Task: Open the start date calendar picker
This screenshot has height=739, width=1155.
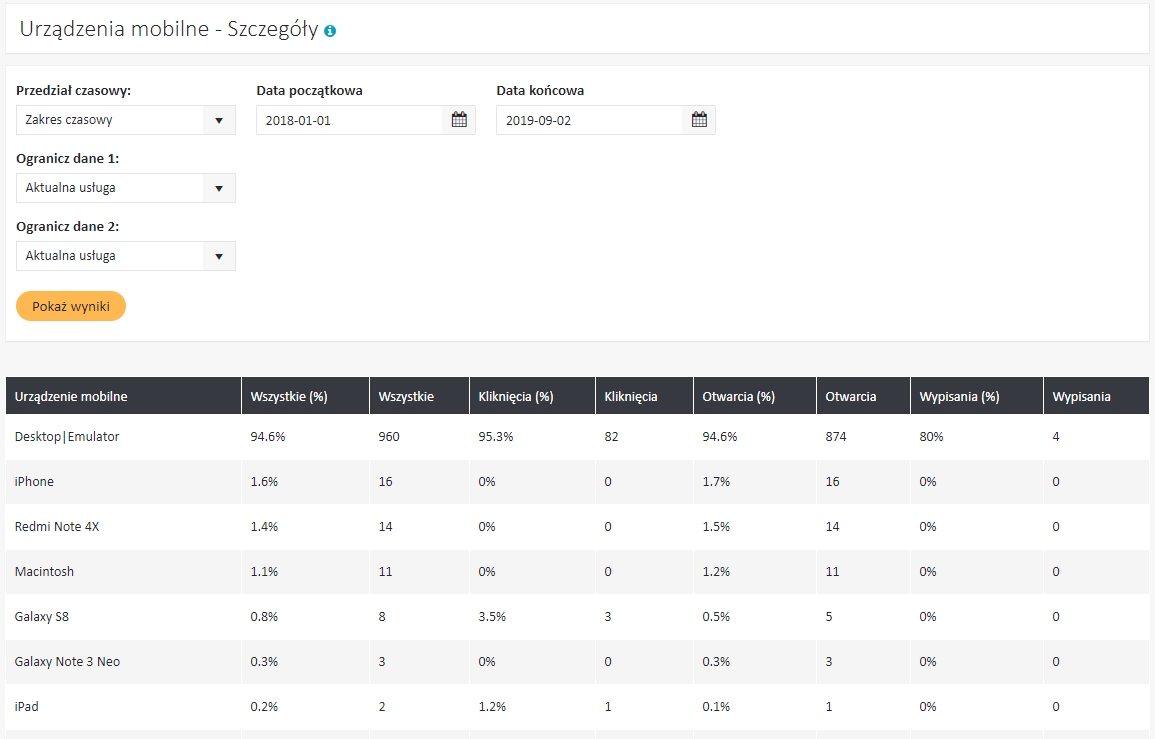Action: pos(459,120)
